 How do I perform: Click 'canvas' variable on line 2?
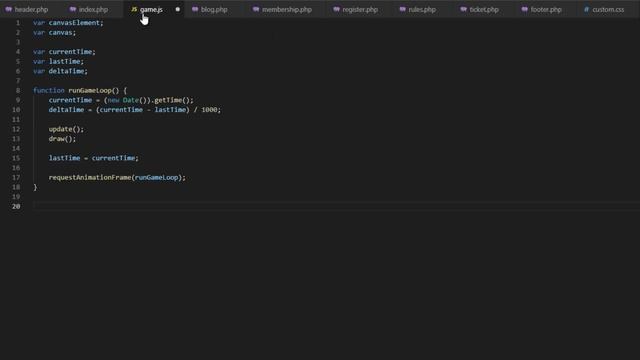pyautogui.click(x=60, y=32)
